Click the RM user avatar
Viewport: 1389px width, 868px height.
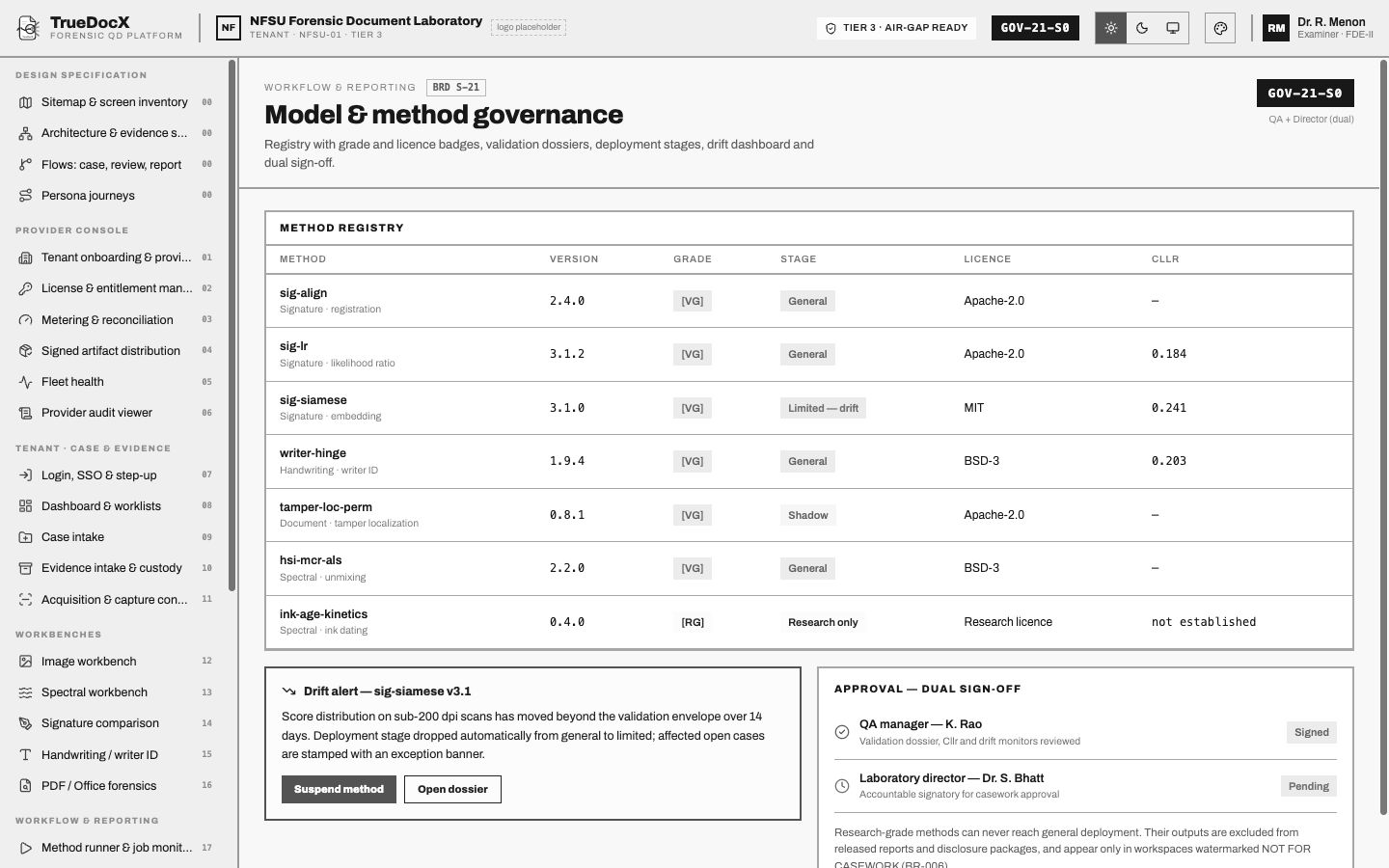[1276, 28]
